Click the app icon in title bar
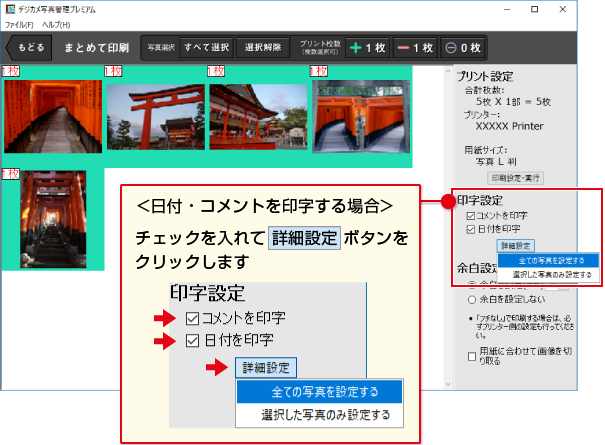 pyautogui.click(x=10, y=9)
